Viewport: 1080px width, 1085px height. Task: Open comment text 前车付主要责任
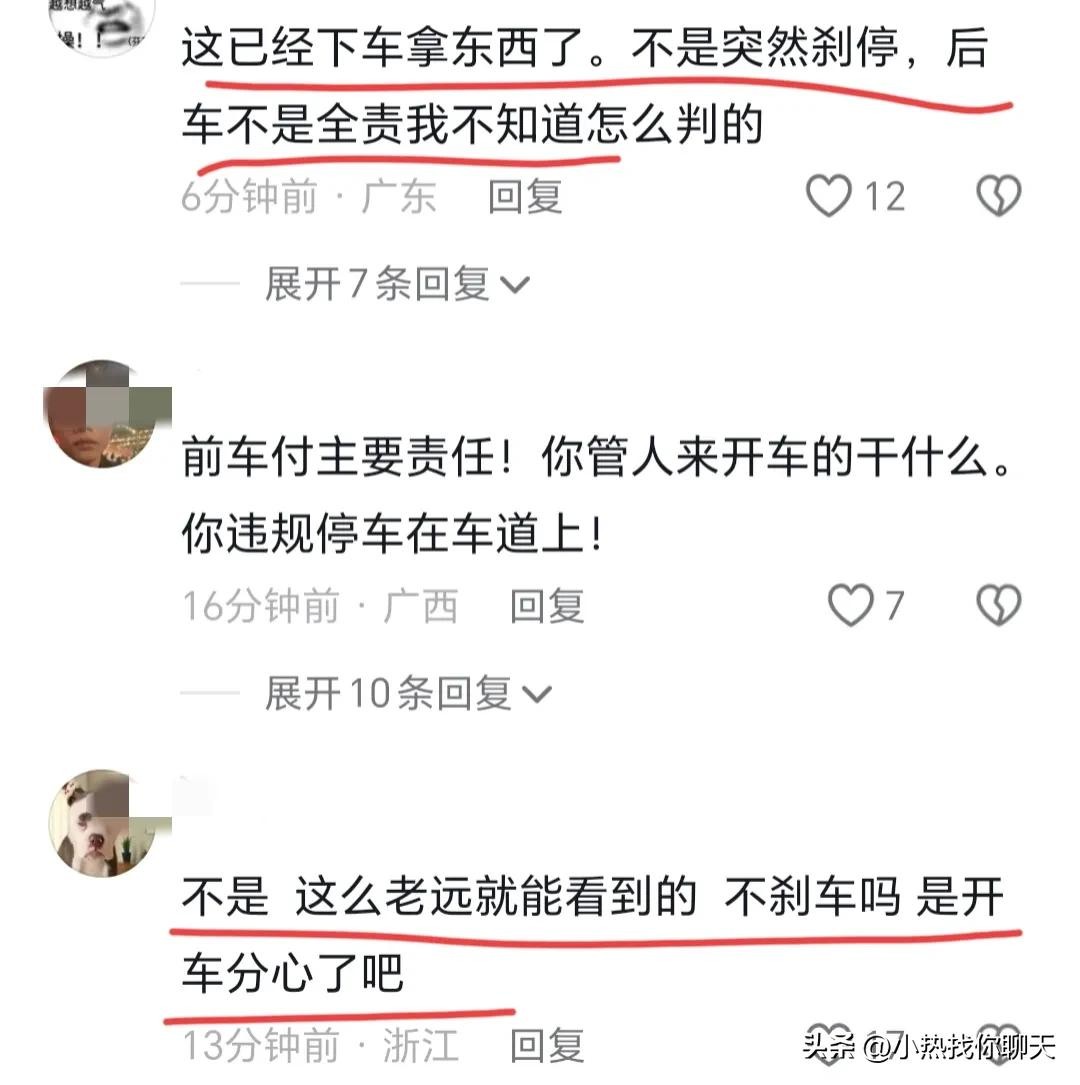(x=597, y=495)
